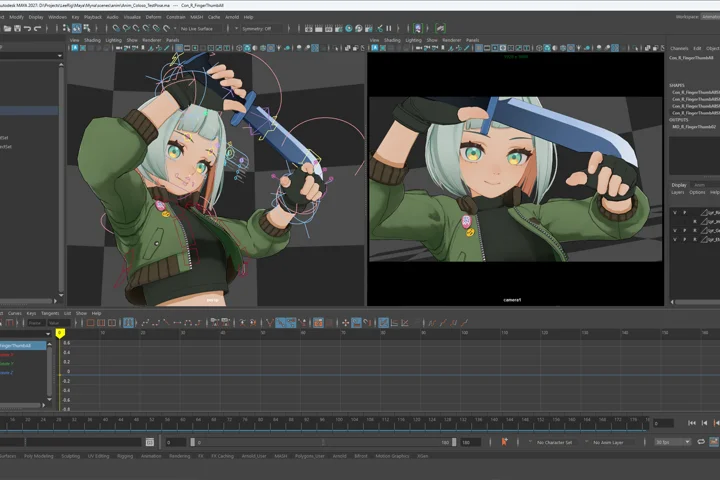This screenshot has width=720, height=480.
Task: Click the yellow current time marker in Graph Editor
Action: pos(60,333)
